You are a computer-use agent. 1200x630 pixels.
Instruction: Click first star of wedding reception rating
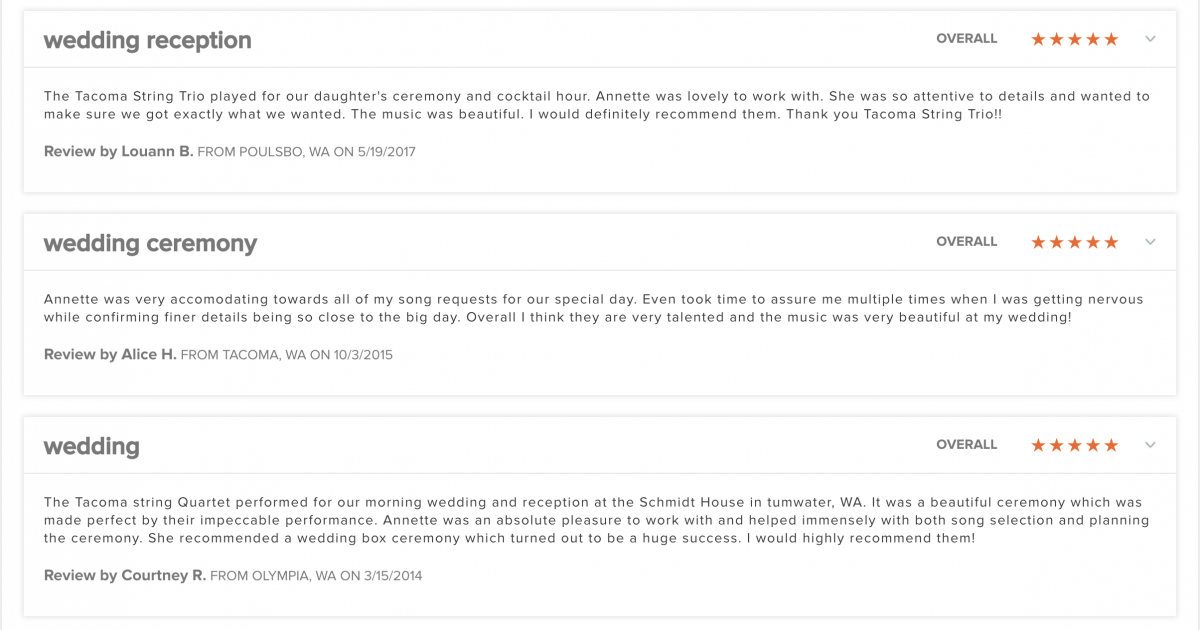point(1038,39)
